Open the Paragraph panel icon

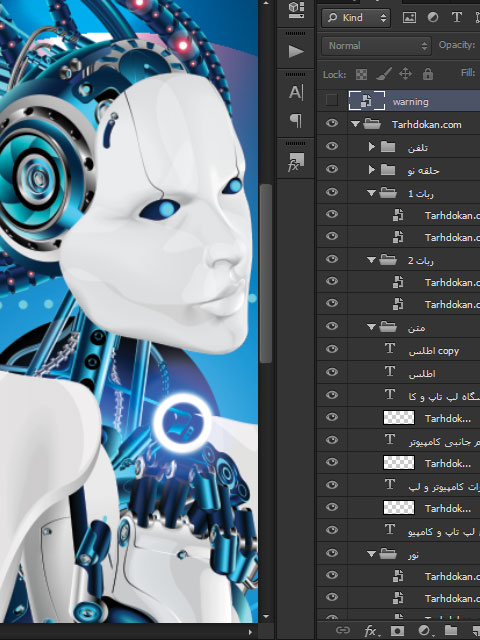point(296,120)
